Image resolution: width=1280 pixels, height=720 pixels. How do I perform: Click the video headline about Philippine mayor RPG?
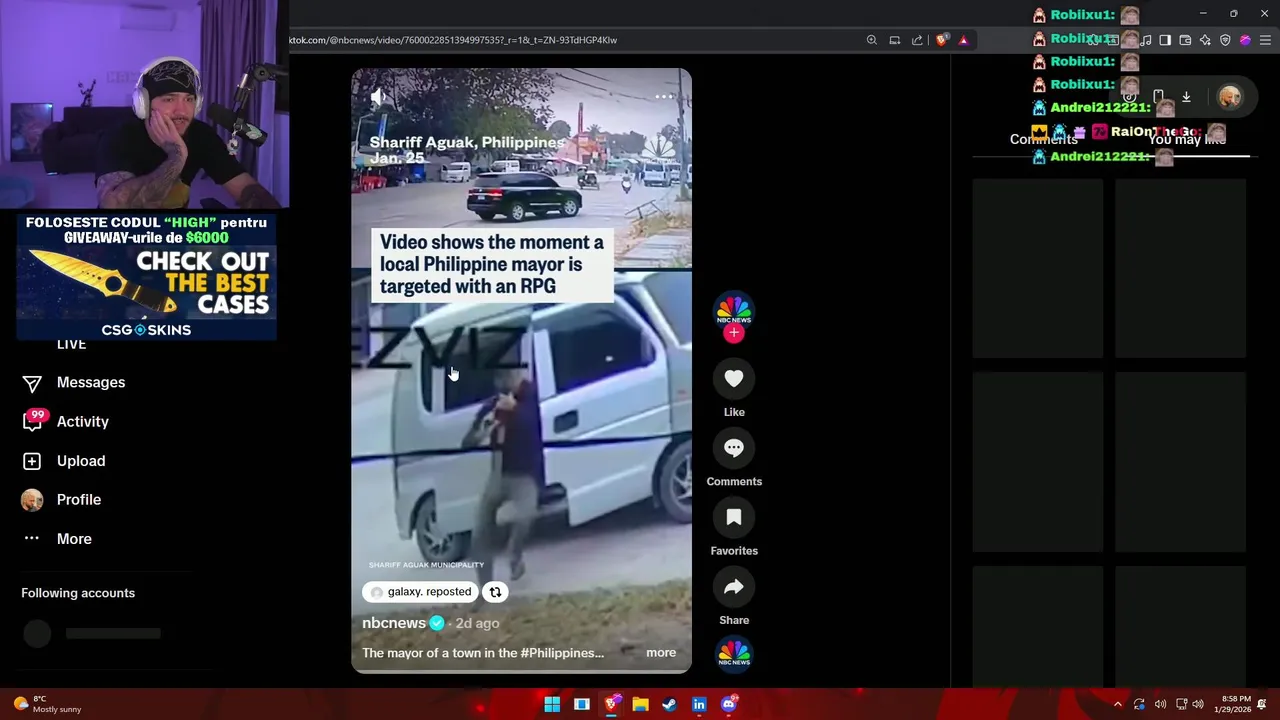(492, 265)
